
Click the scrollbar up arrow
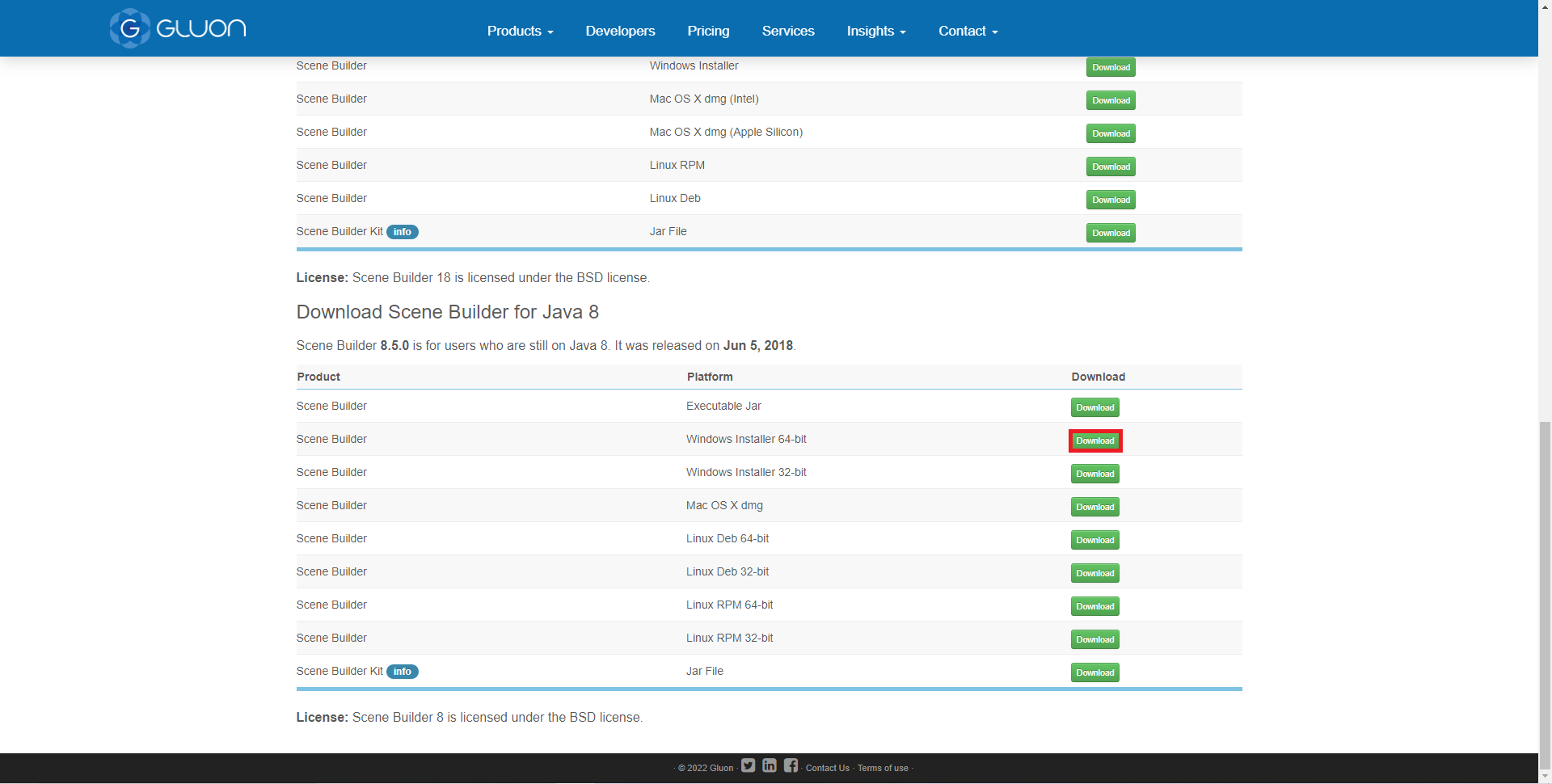click(x=1545, y=6)
